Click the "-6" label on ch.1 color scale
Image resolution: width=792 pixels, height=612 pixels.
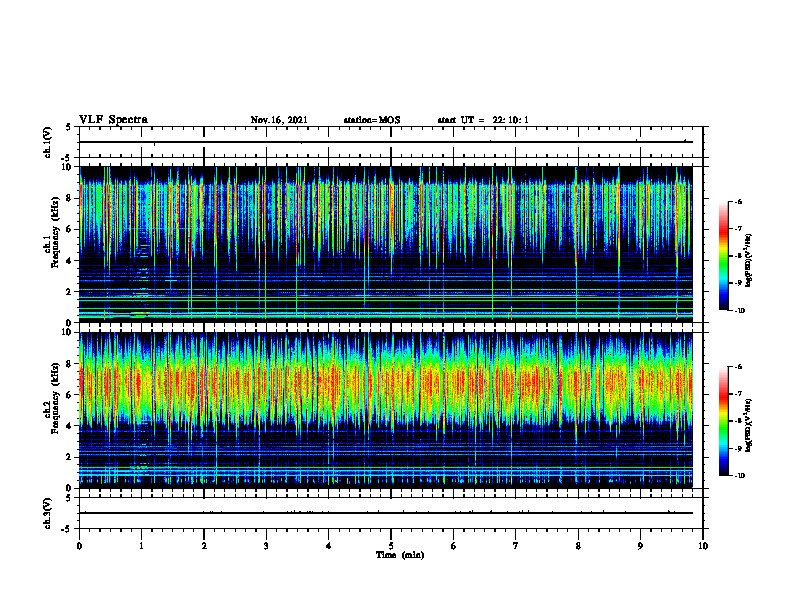(738, 201)
